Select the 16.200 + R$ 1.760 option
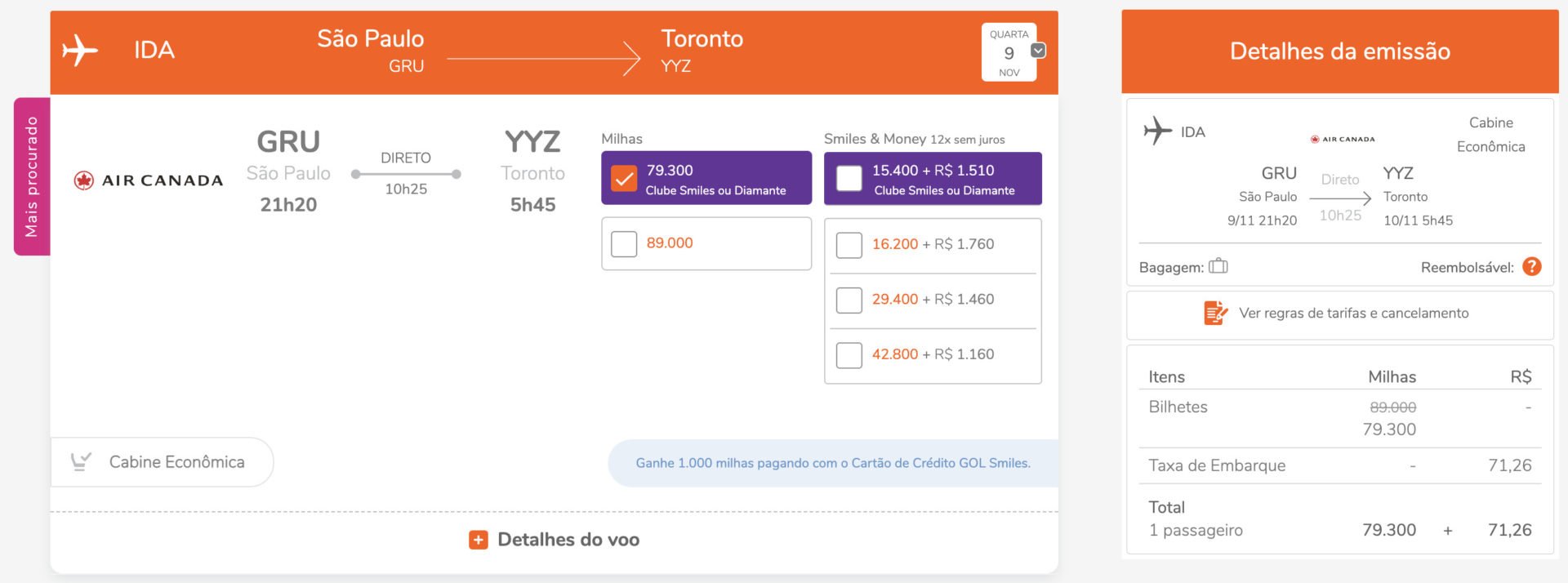The width and height of the screenshot is (1568, 583). (849, 245)
